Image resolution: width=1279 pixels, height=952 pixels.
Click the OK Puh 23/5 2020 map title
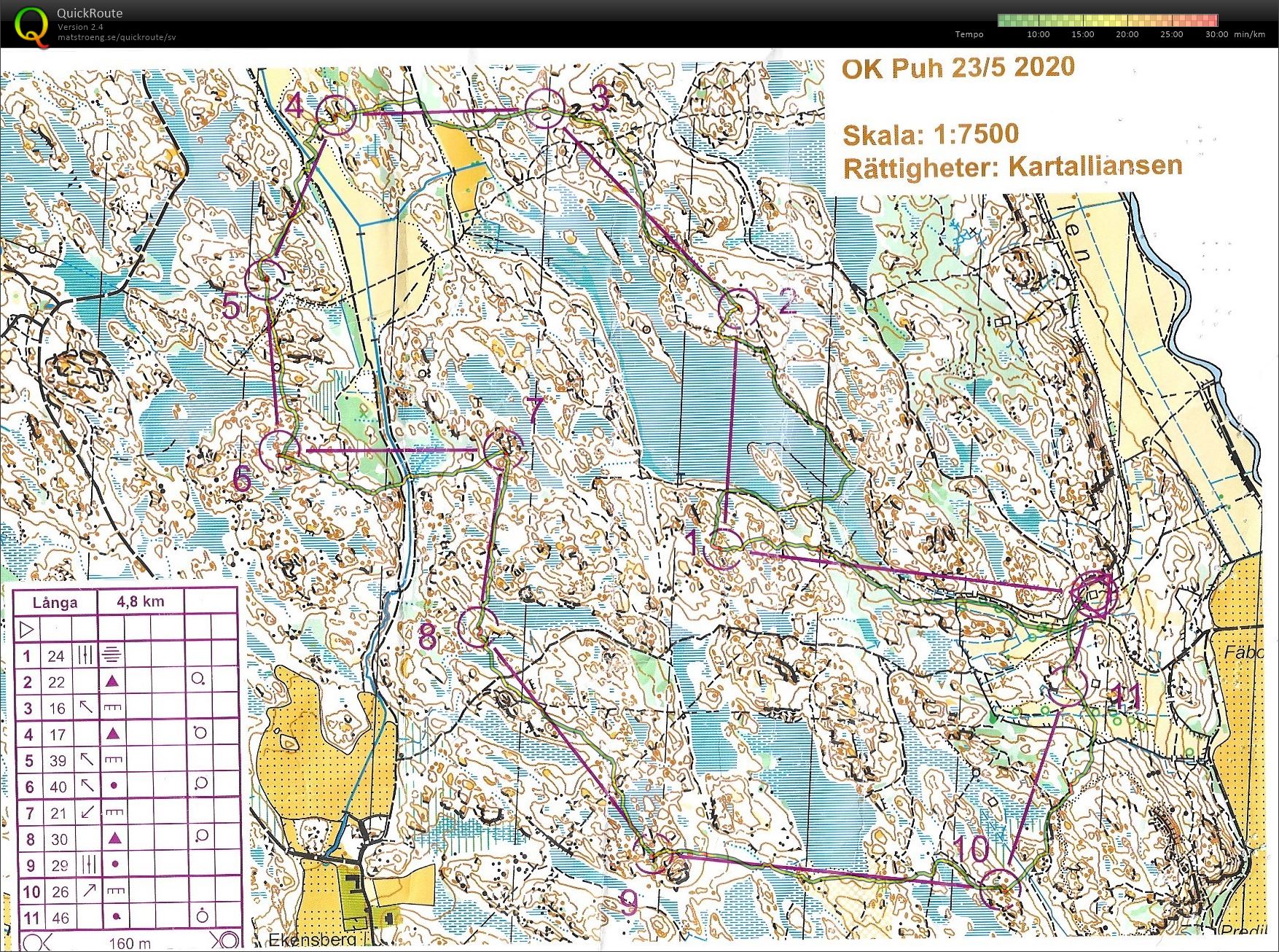[958, 68]
